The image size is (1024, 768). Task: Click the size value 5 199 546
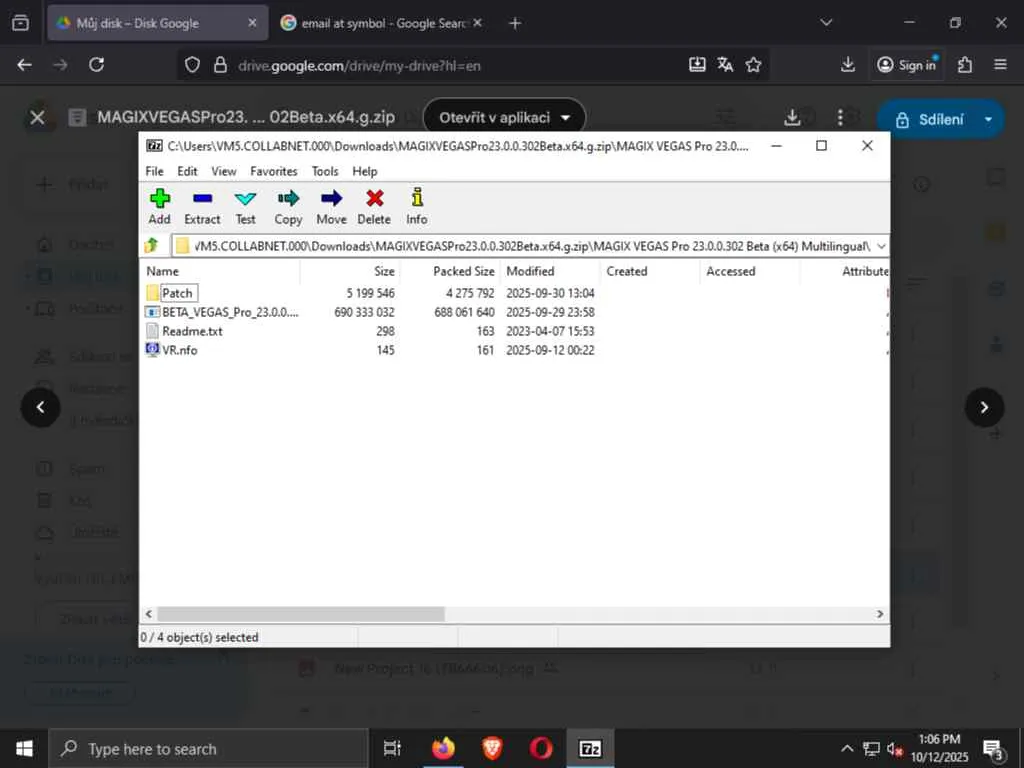370,293
